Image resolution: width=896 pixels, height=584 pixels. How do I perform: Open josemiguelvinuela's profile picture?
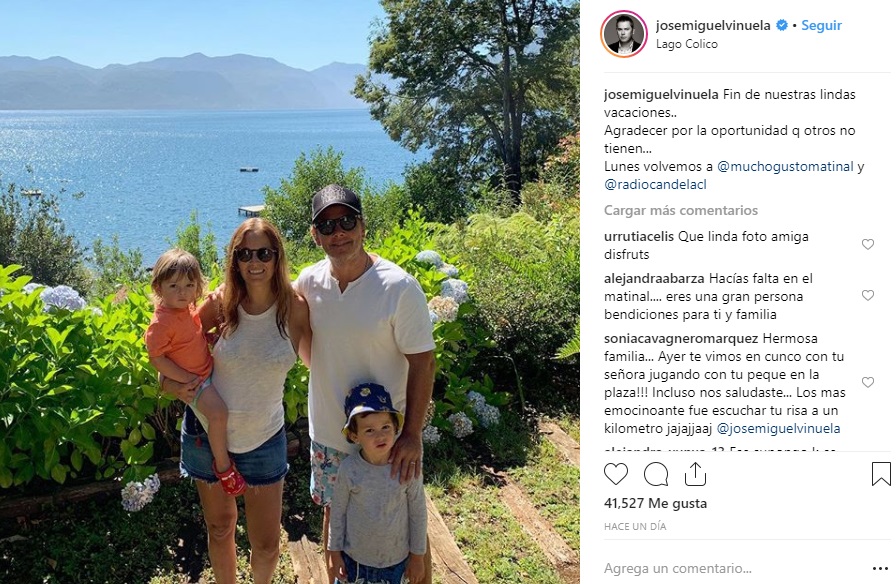coord(623,34)
